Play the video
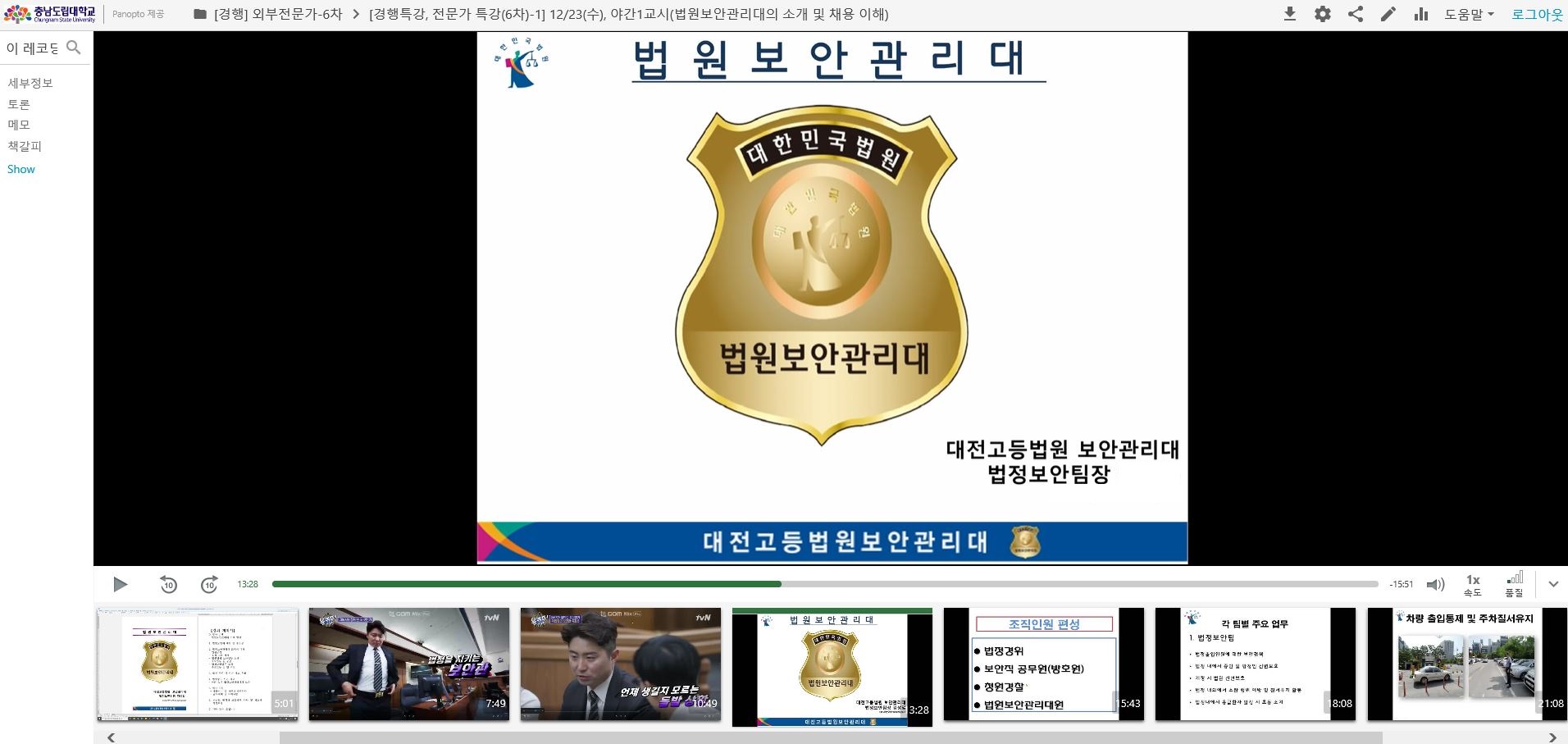This screenshot has width=1568, height=744. coord(120,584)
